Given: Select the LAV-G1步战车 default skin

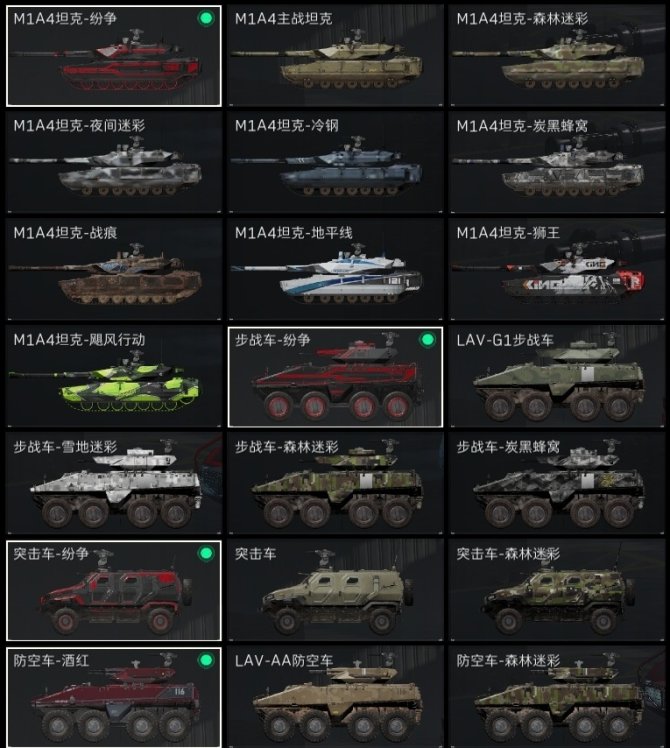Looking at the screenshot, I should point(557,377).
